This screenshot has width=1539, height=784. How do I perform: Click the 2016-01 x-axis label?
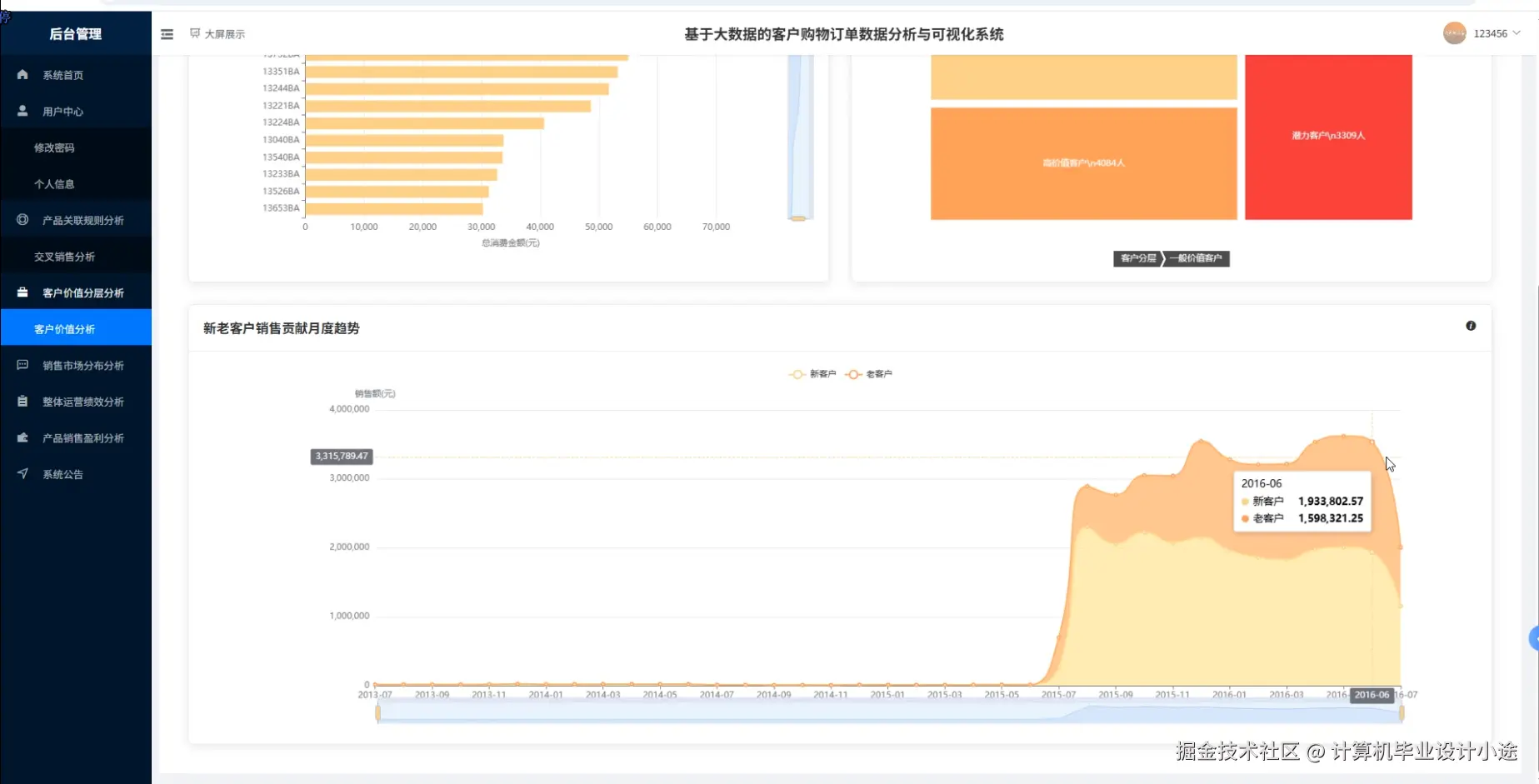click(1229, 695)
